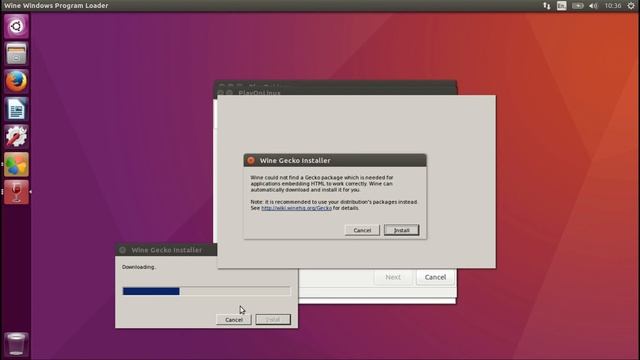This screenshot has height=360, width=640.
Task: Click the Wine Windows Program Loader title
Action: click(56, 6)
